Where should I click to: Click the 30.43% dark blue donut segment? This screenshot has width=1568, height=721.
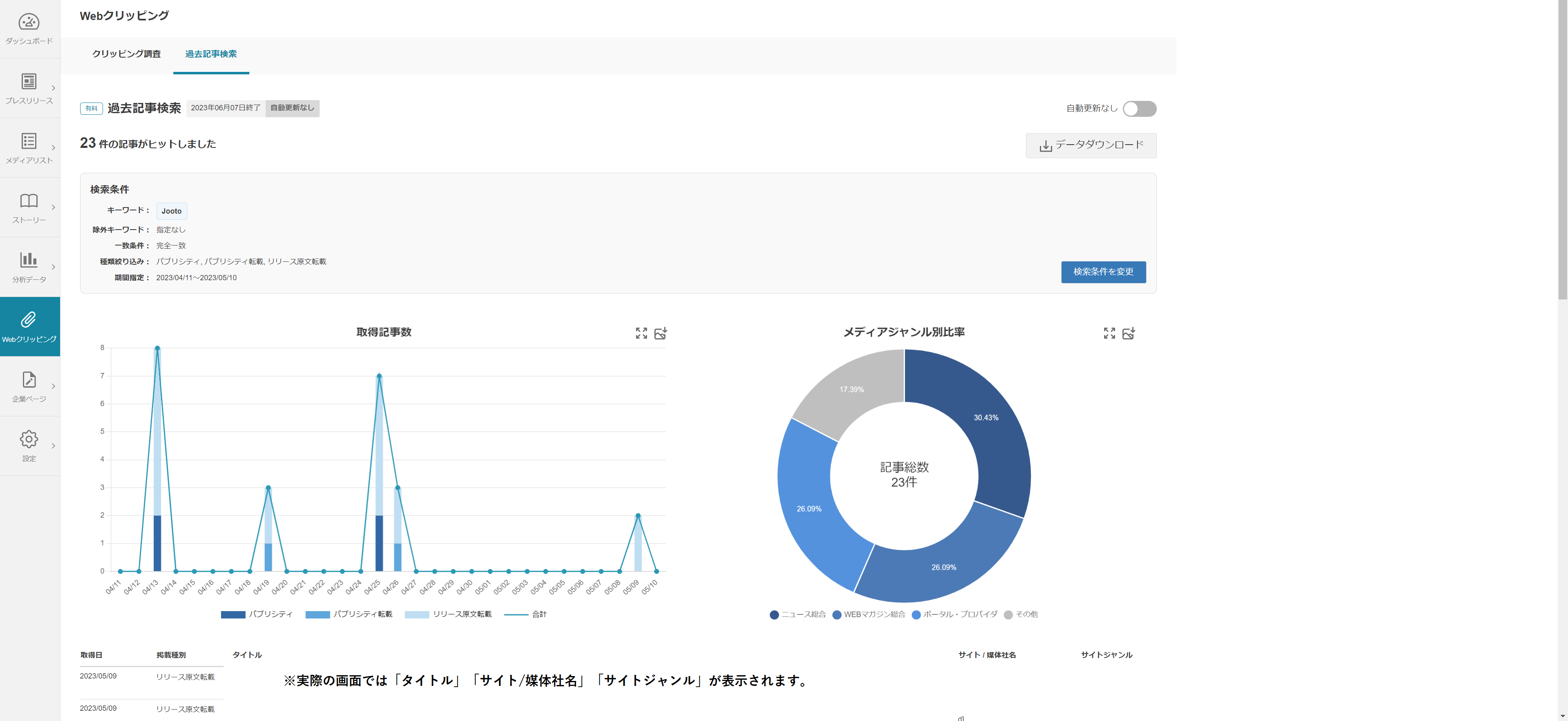click(x=986, y=418)
